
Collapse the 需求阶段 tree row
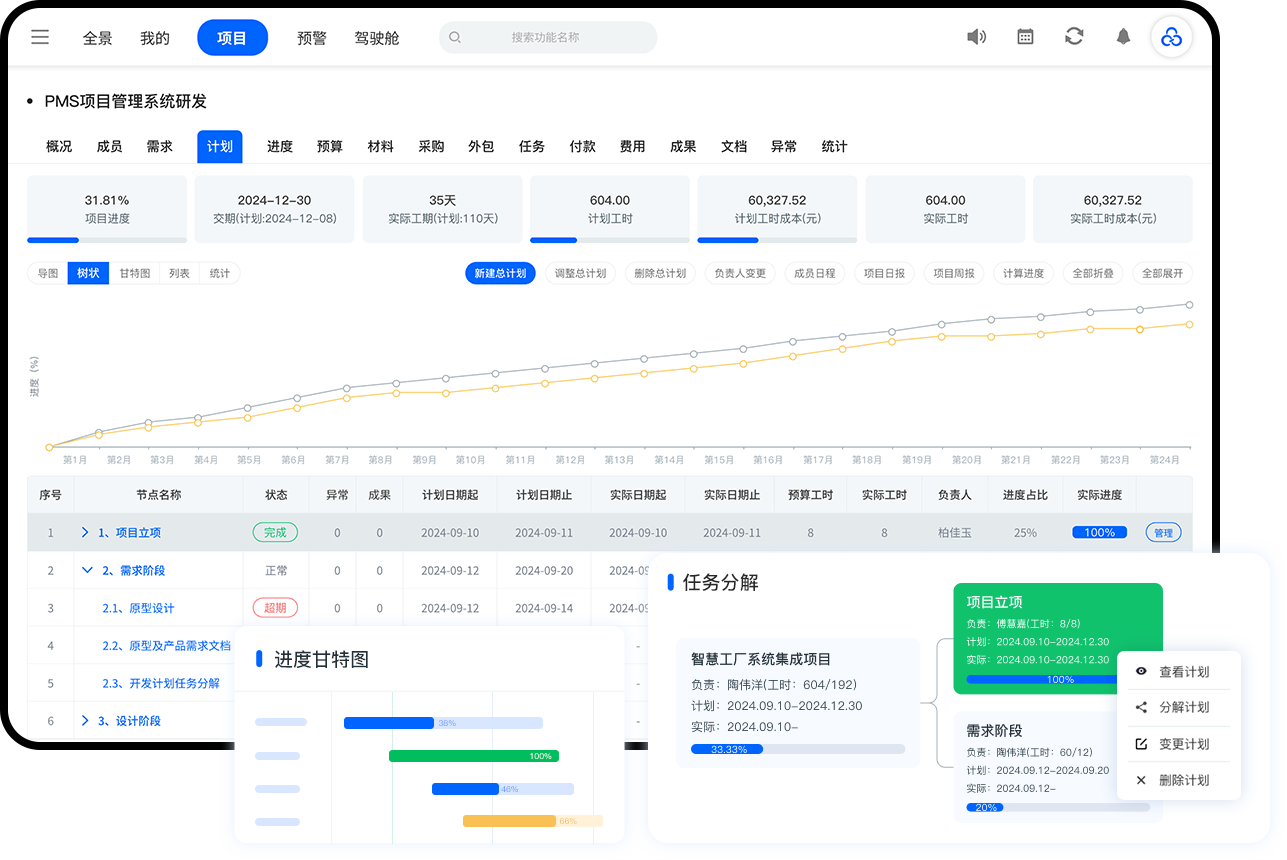(x=87, y=571)
